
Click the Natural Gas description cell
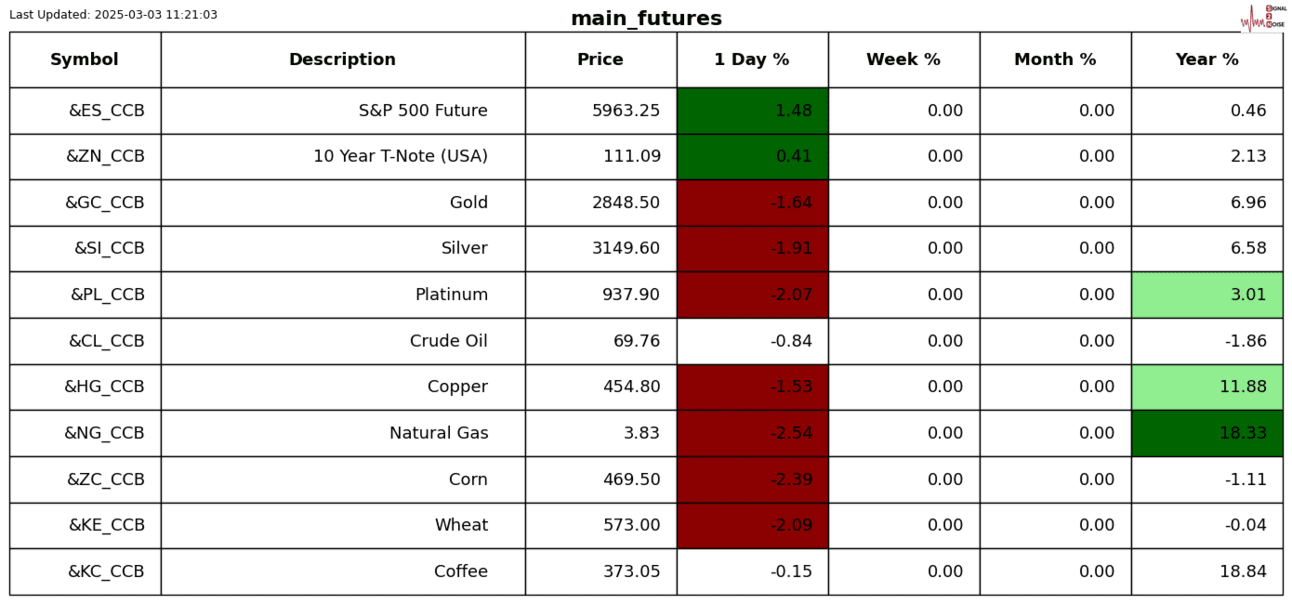[x=342, y=433]
